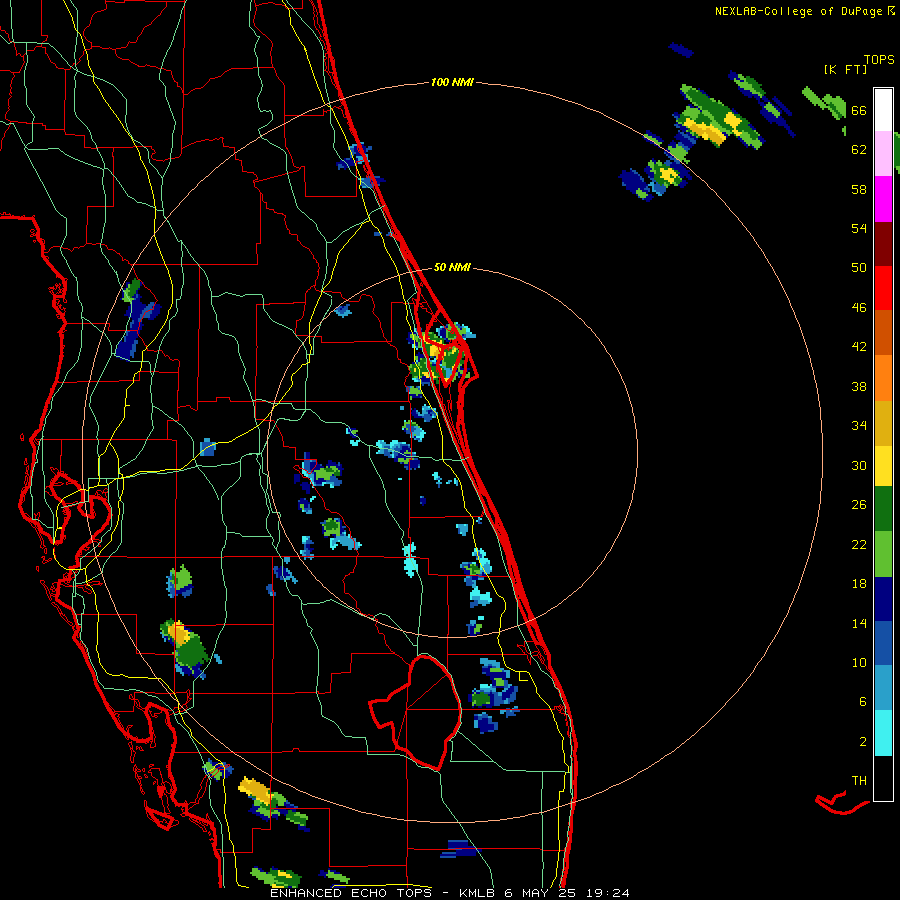Viewport: 900px width, 900px height.
Task: Click the "6" scale value
Action: pyautogui.click(x=863, y=702)
